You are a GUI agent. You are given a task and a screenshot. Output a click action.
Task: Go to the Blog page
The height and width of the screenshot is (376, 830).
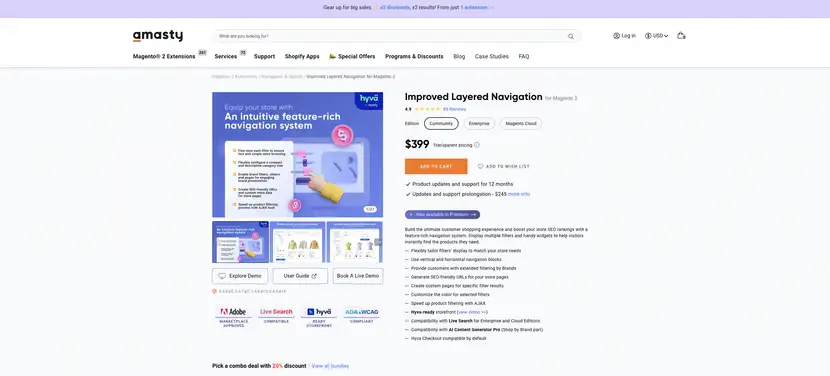click(459, 57)
